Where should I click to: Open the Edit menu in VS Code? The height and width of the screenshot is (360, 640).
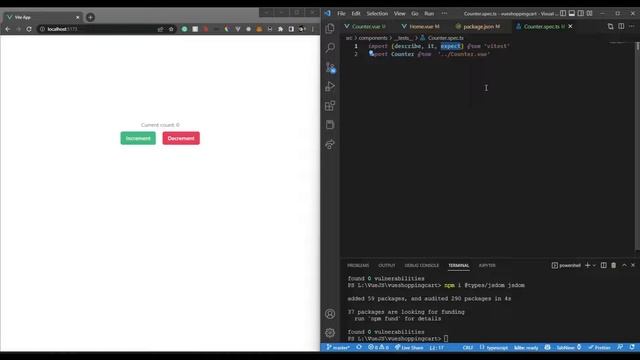click(x=356, y=13)
